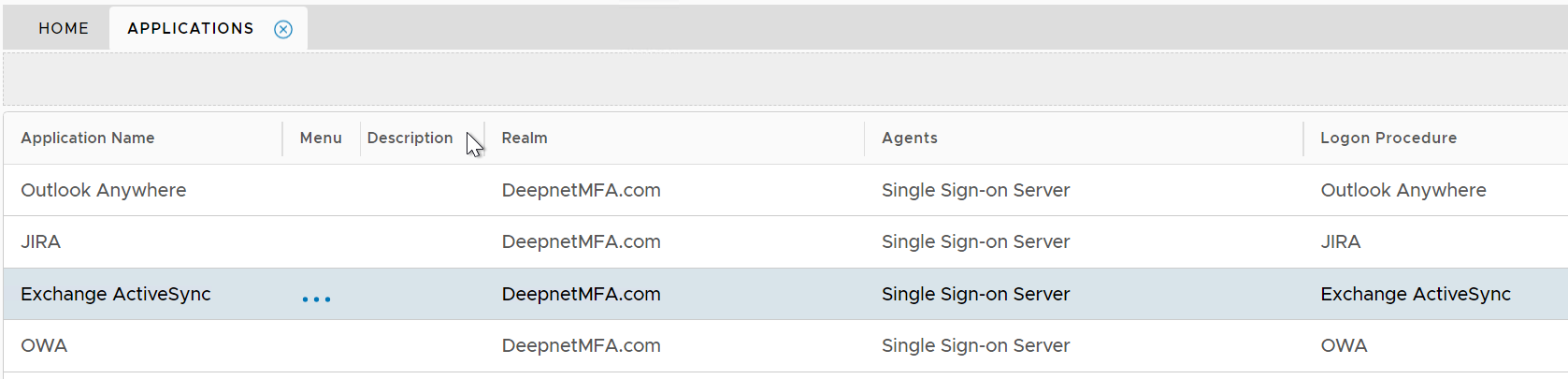Select the Exchange ActiveSync application name
Viewport: 1568px width, 379px height.
coord(116,295)
